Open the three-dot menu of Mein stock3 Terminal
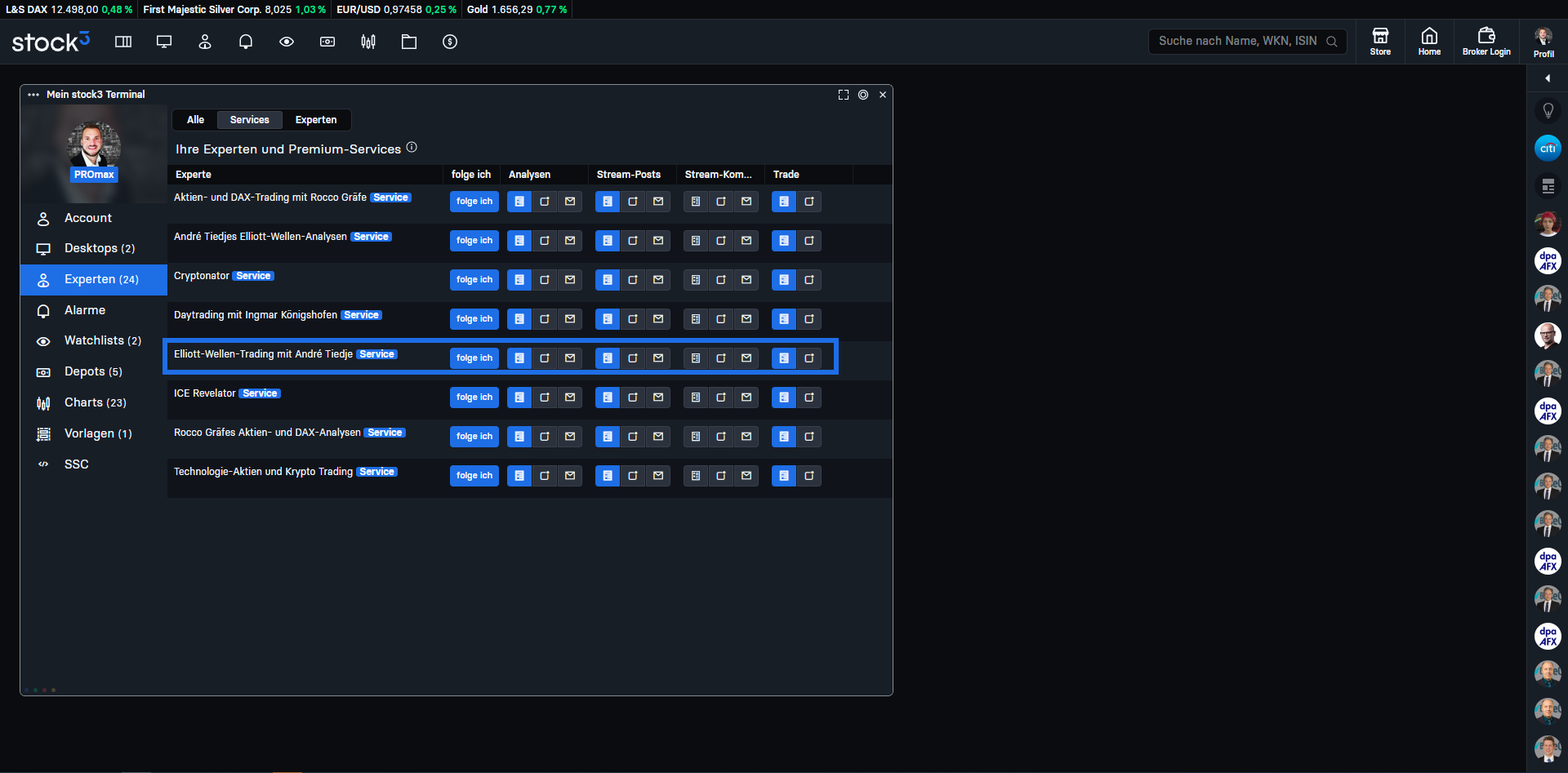 pyautogui.click(x=33, y=95)
